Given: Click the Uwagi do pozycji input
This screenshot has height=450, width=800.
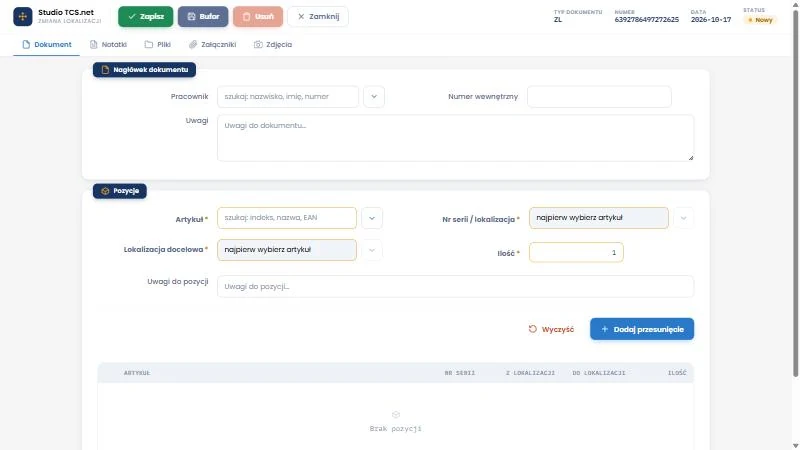Looking at the screenshot, I should [455, 286].
